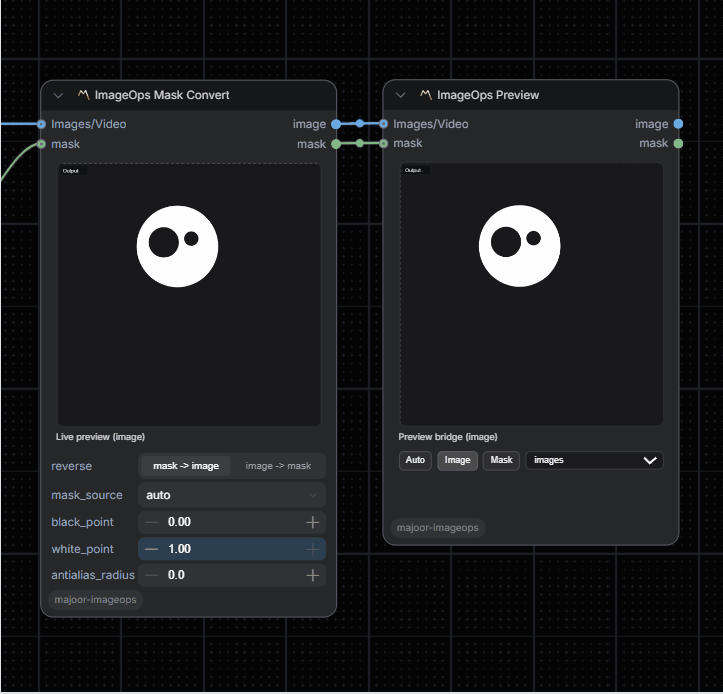Click majoor-imageops badge on Preview node
The width and height of the screenshot is (723, 694).
click(x=438, y=528)
